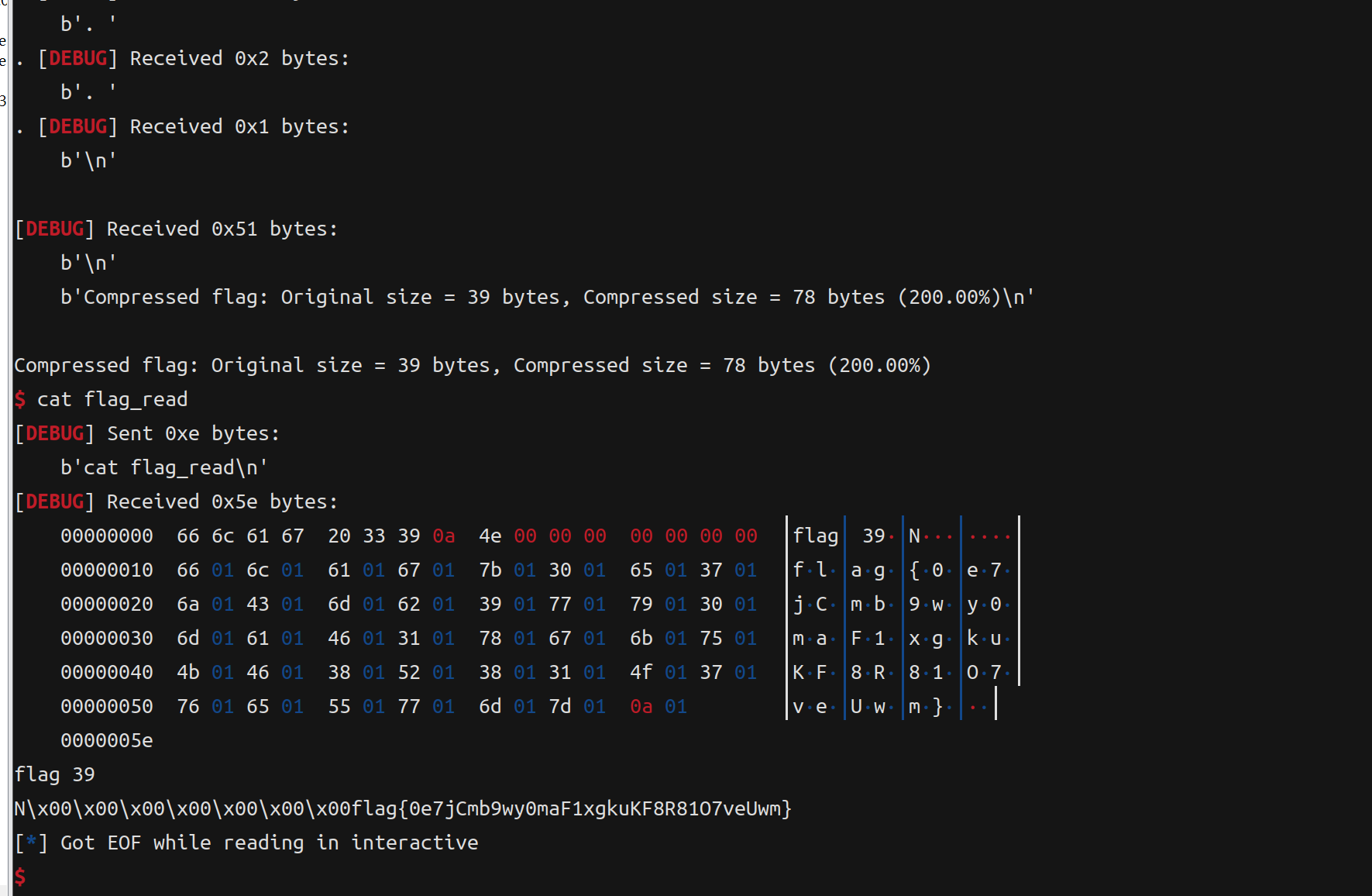Click the 'cat flag_read' command line

pyautogui.click(x=101, y=399)
